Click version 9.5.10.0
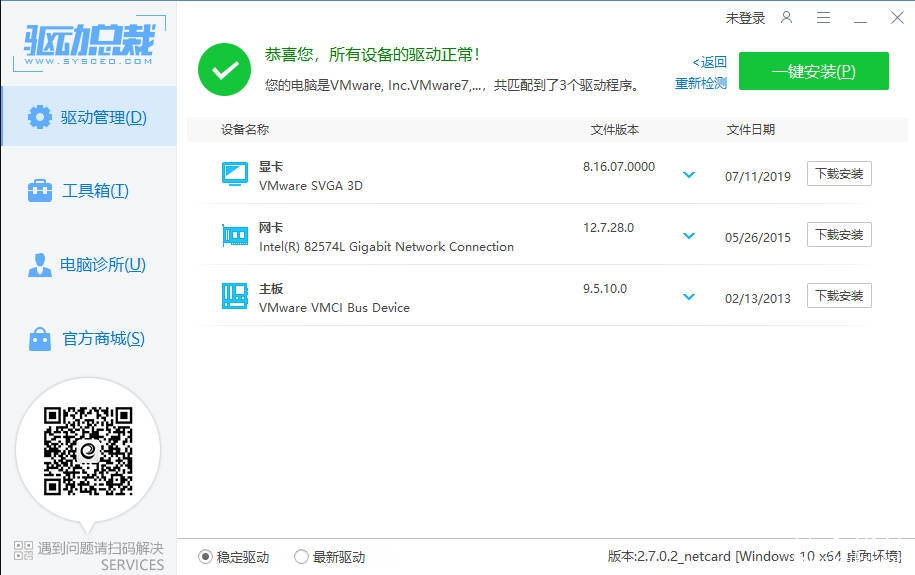Image resolution: width=915 pixels, height=575 pixels. point(605,288)
